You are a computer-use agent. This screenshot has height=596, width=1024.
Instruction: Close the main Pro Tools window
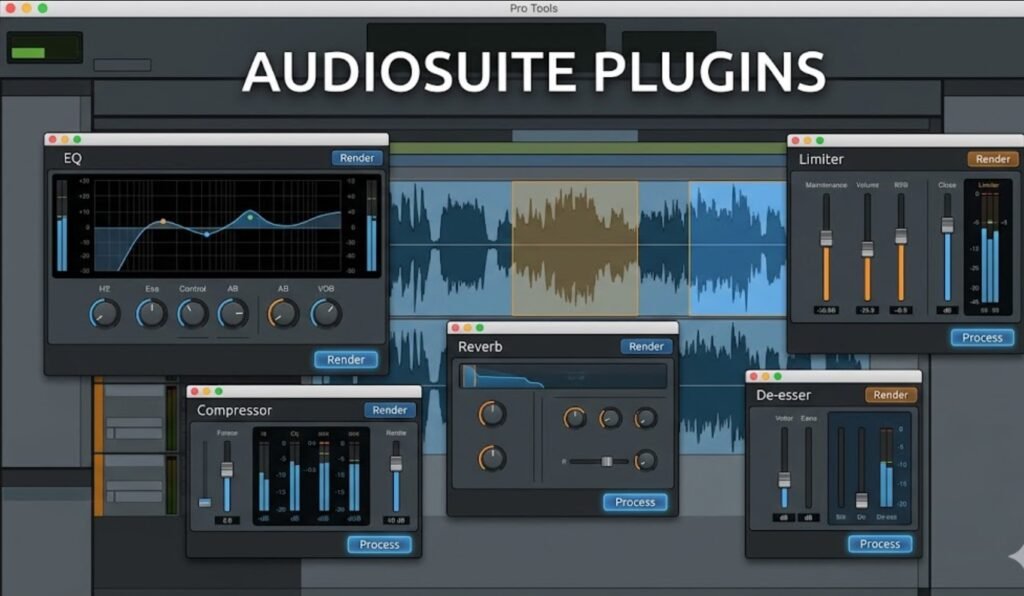(10, 8)
